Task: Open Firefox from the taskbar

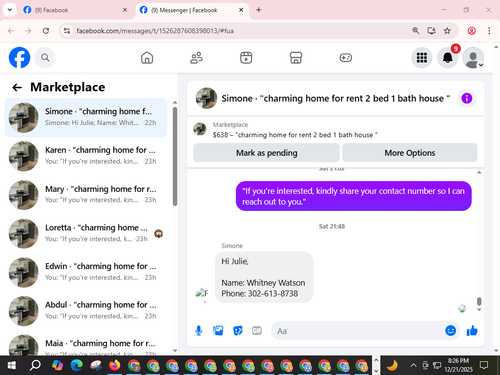Action: (x=115, y=366)
